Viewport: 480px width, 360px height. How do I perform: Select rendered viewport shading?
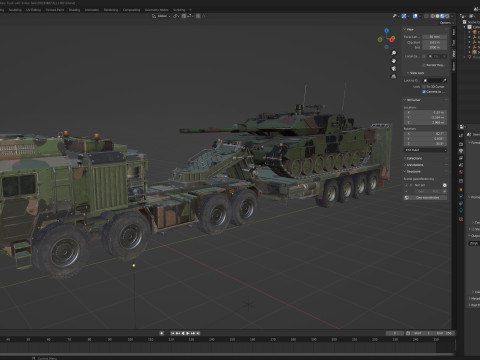click(447, 16)
